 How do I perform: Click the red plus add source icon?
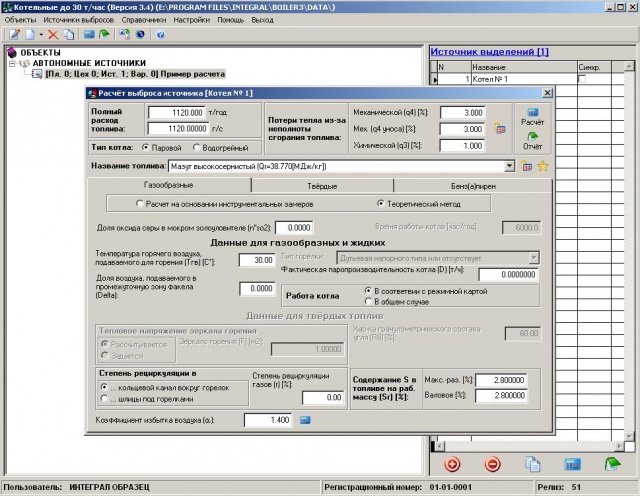click(x=452, y=464)
